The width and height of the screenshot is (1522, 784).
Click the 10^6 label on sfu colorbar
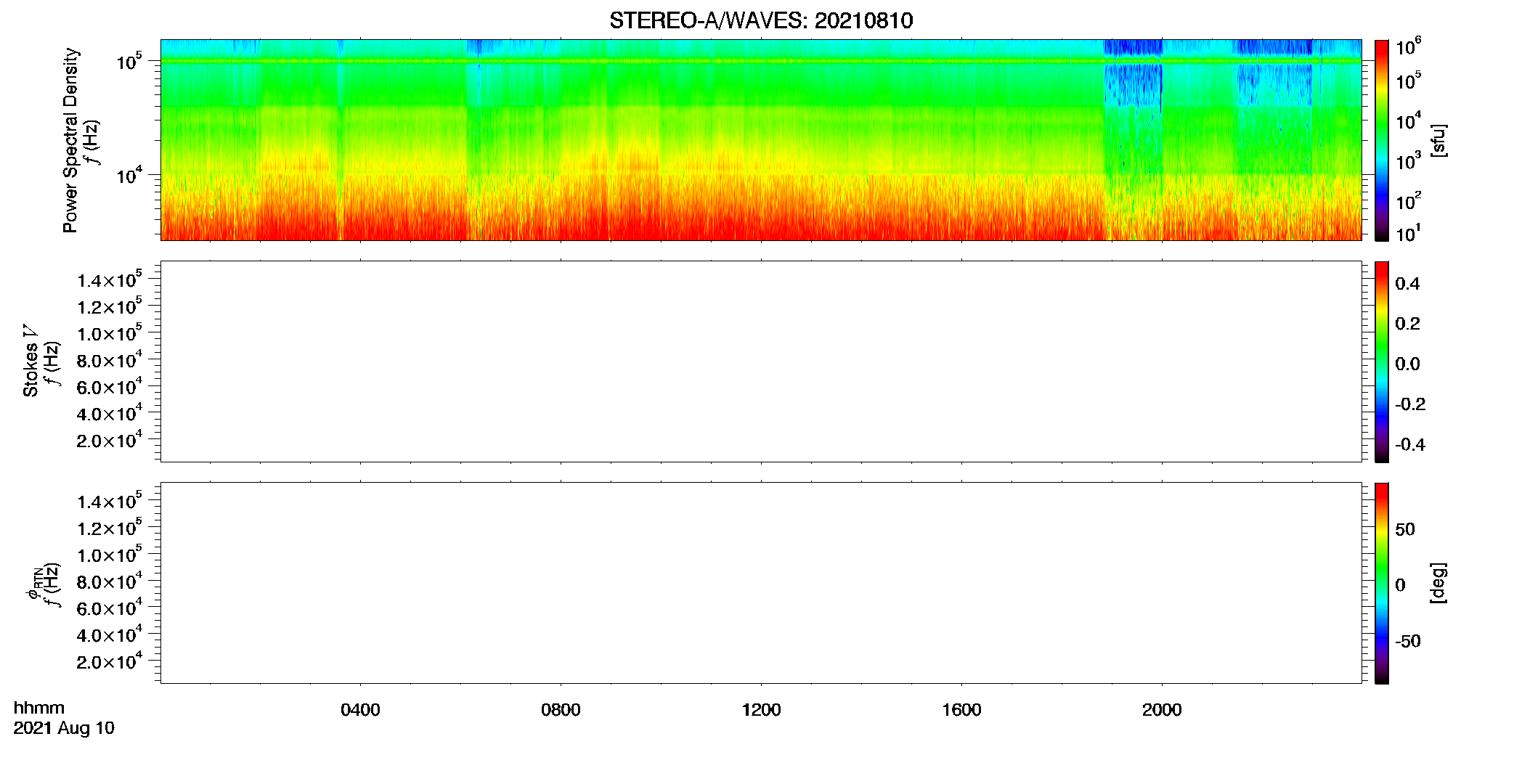click(x=1408, y=46)
